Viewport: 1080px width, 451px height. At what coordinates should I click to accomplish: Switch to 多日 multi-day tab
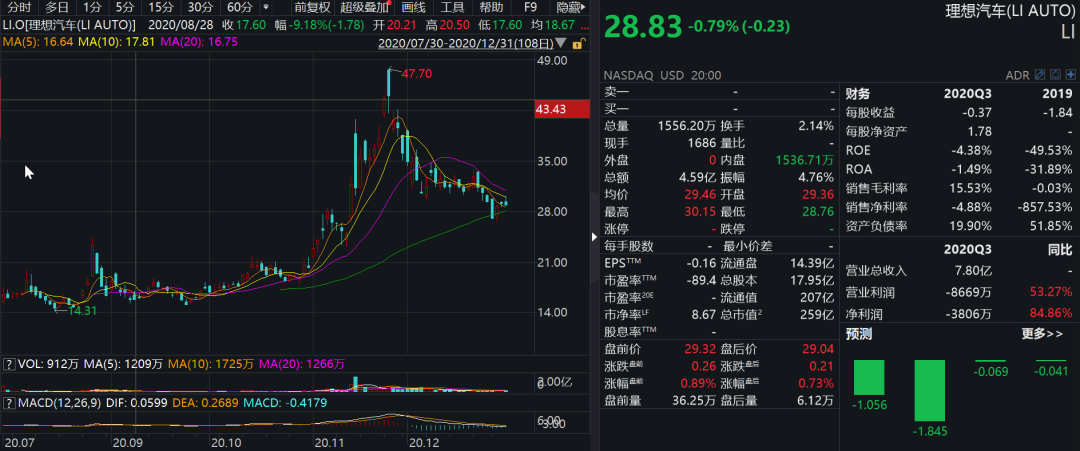click(x=57, y=8)
